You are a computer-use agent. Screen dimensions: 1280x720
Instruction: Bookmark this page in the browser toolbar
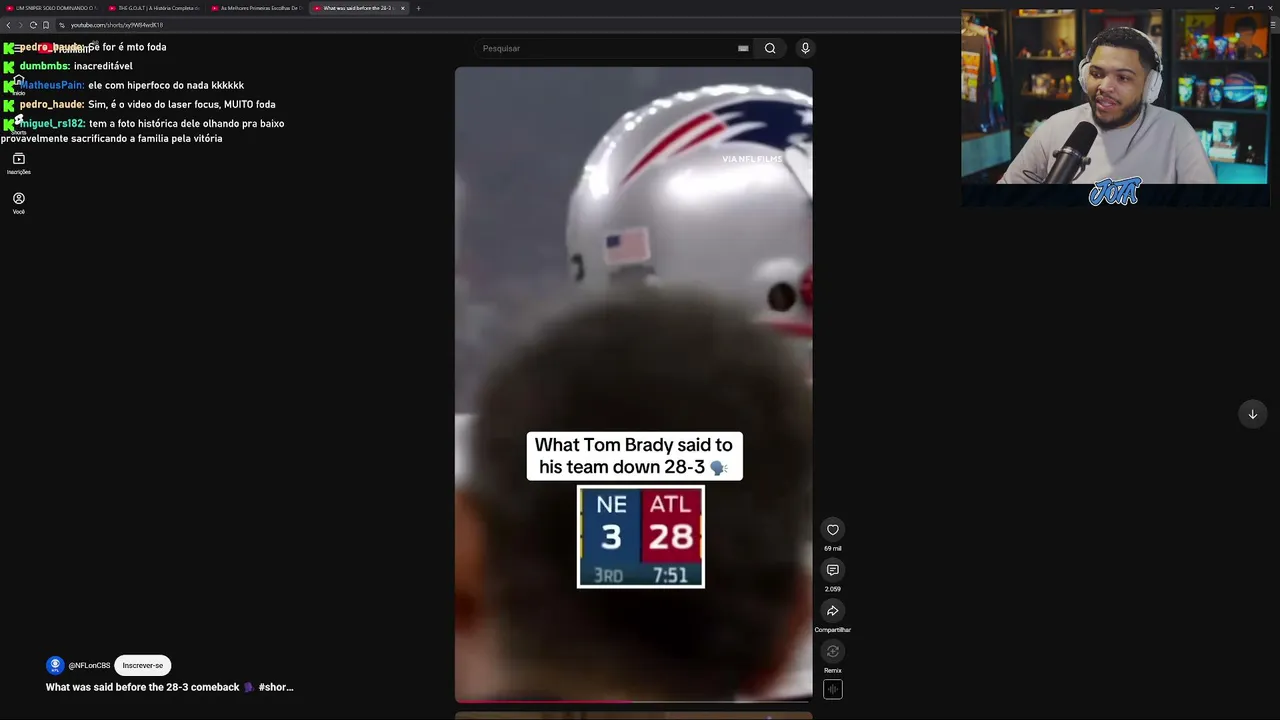click(x=46, y=25)
